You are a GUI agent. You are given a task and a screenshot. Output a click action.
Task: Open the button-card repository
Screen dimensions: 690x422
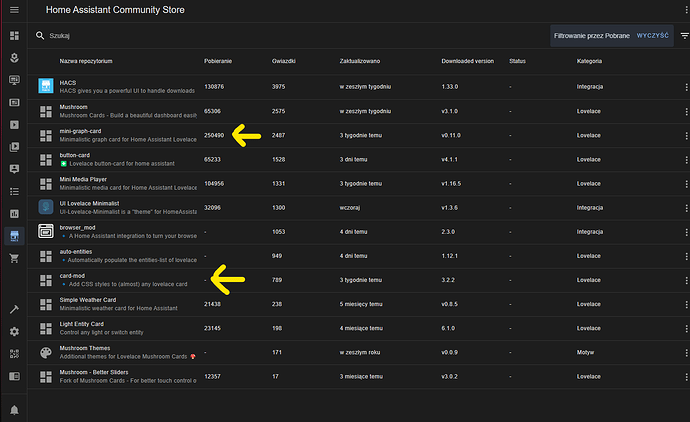click(359, 160)
